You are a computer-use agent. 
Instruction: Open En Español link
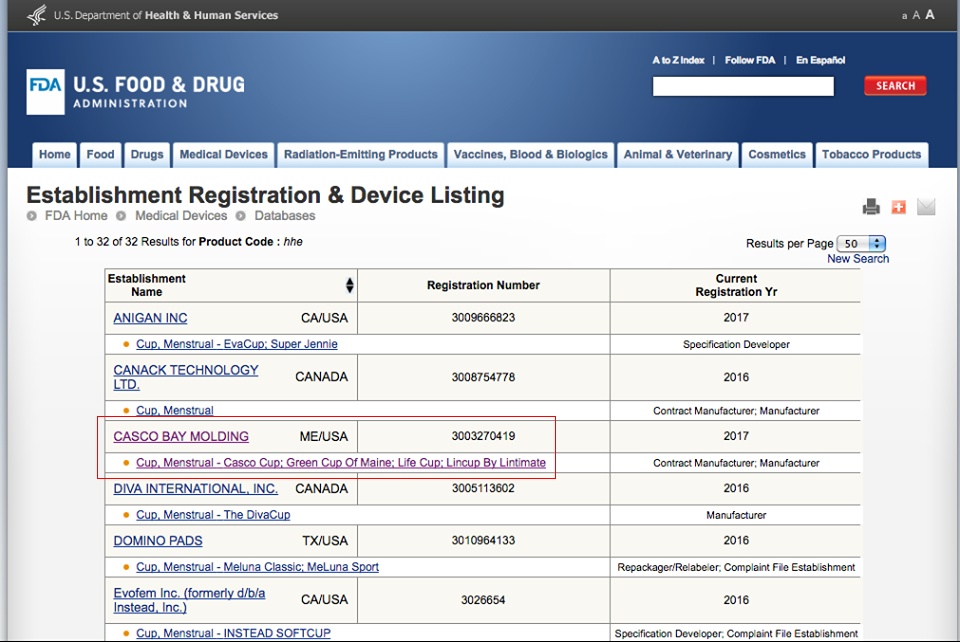820,60
